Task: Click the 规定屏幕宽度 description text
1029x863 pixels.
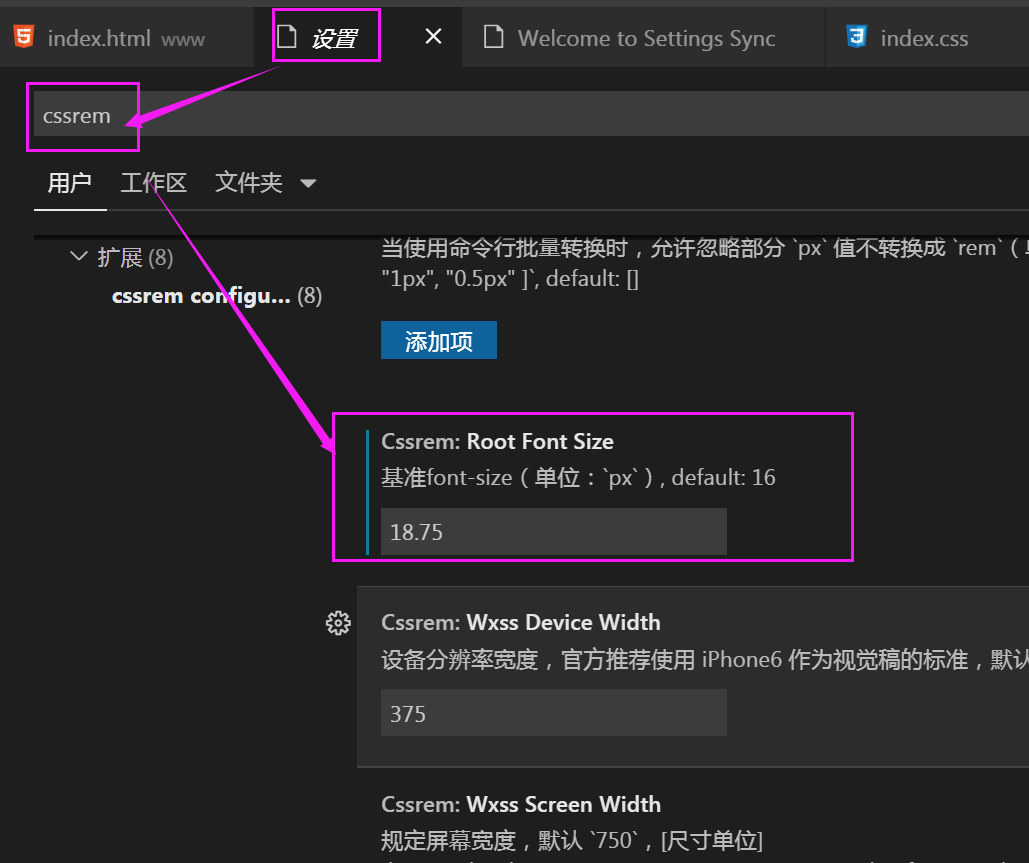Action: tap(572, 840)
